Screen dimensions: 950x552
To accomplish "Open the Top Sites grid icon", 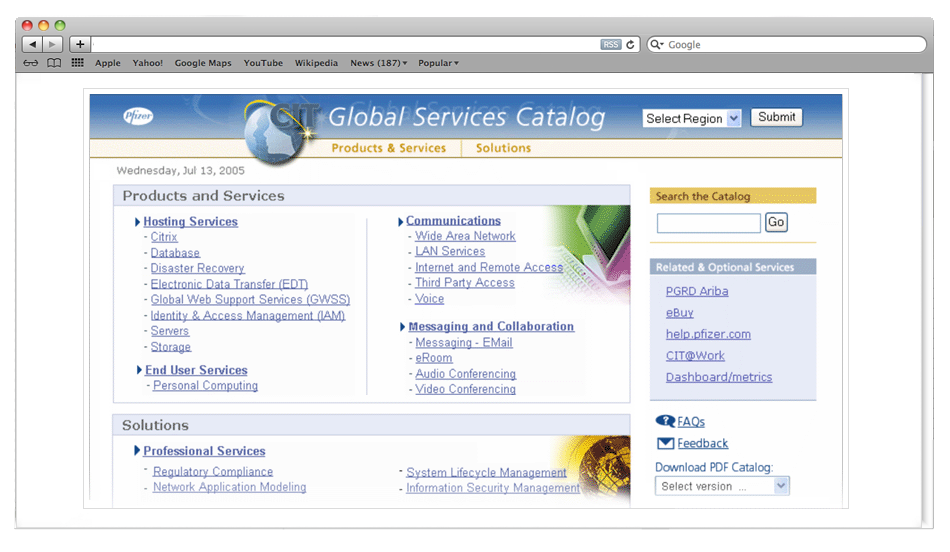I will click(77, 63).
